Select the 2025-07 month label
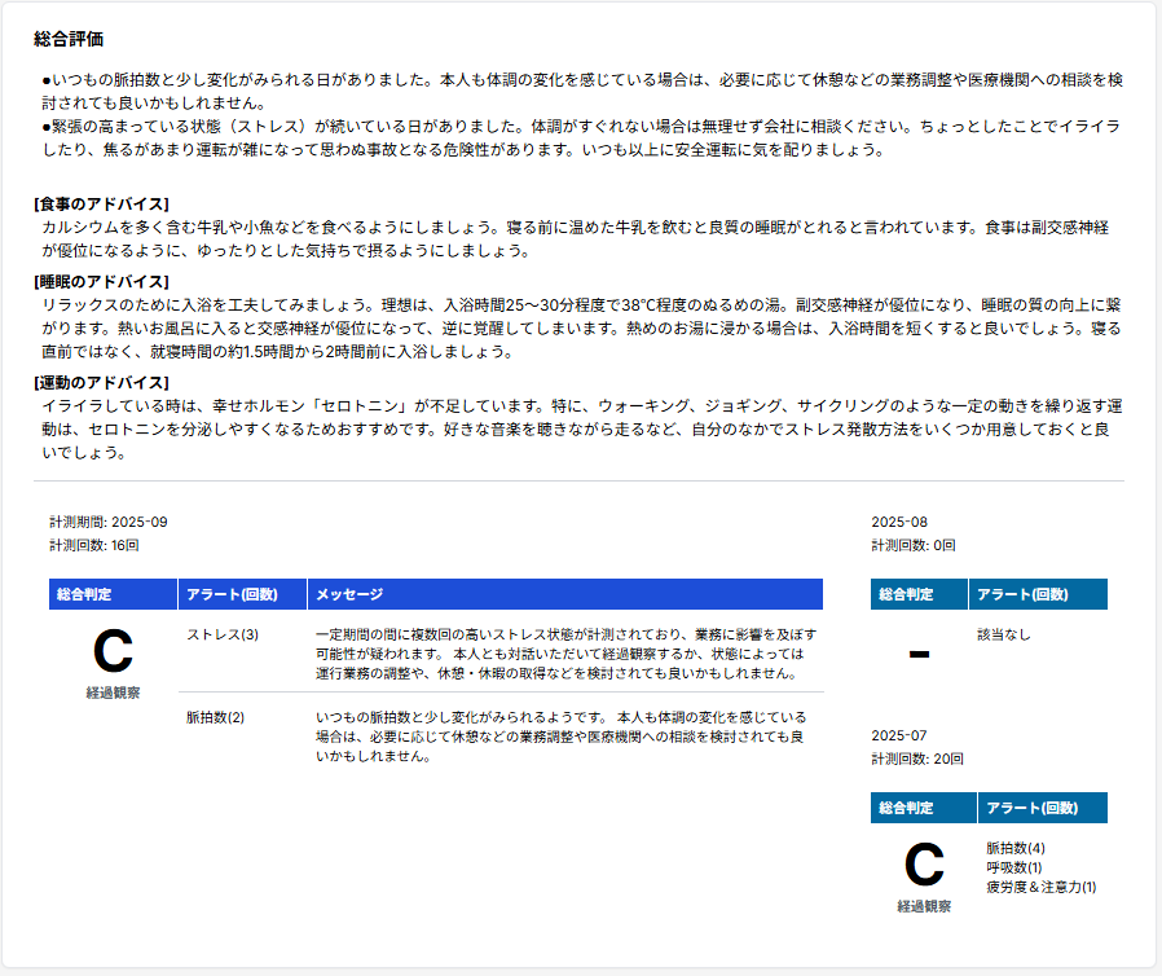 899,736
